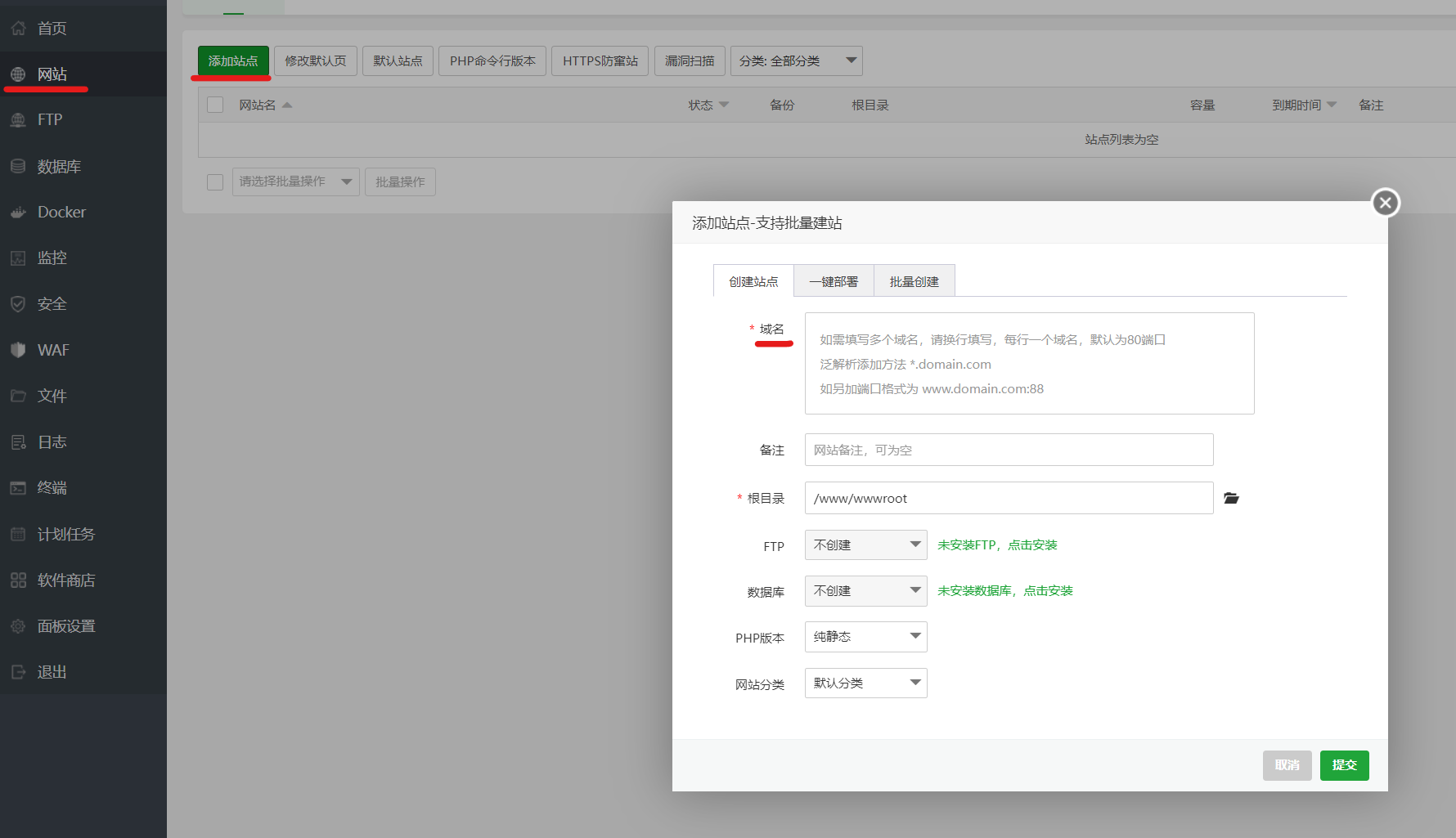
Task: Click the 未安装FTP，点击安装 link
Action: click(x=997, y=544)
